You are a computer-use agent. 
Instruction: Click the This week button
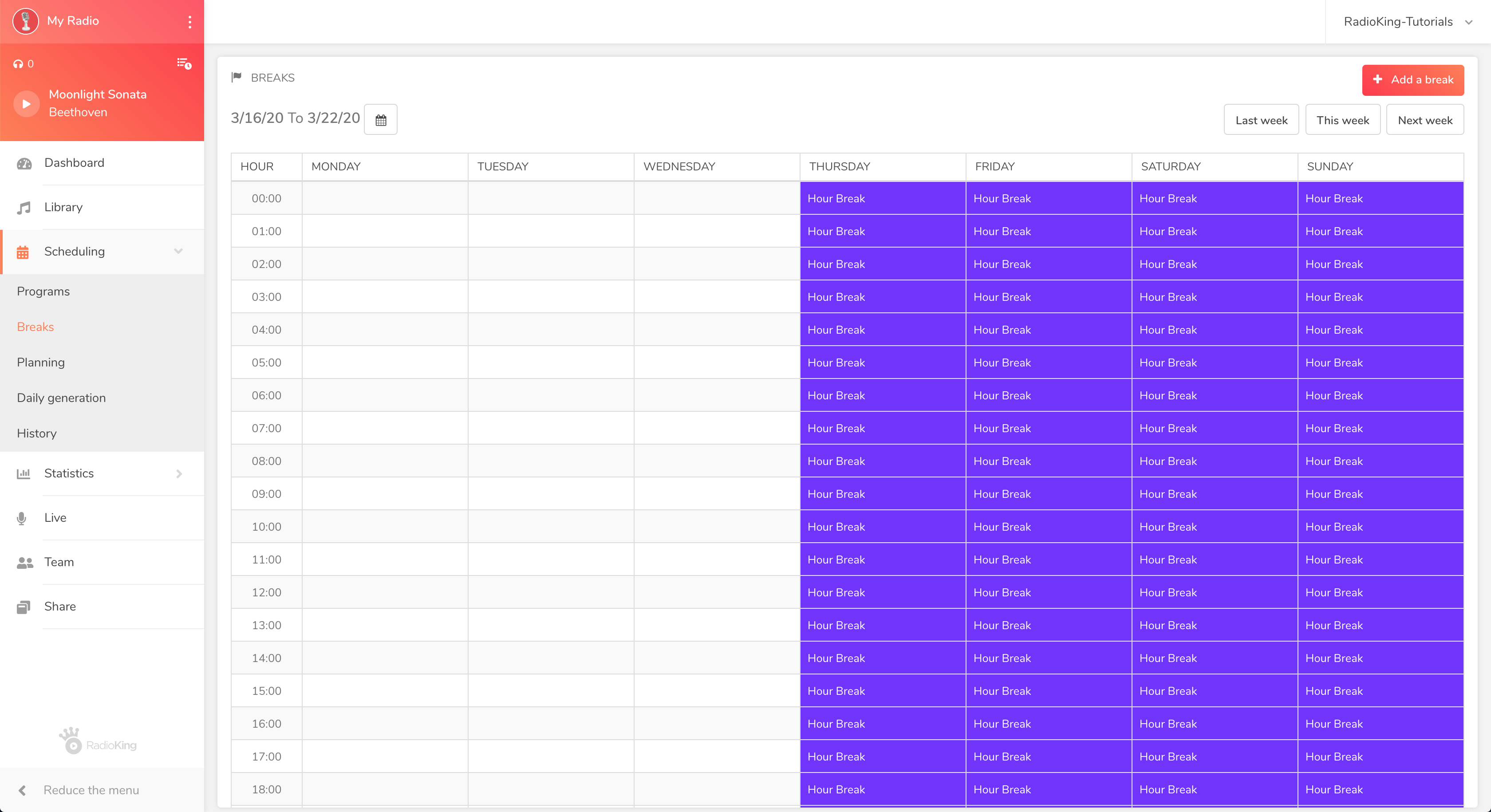[x=1343, y=120]
